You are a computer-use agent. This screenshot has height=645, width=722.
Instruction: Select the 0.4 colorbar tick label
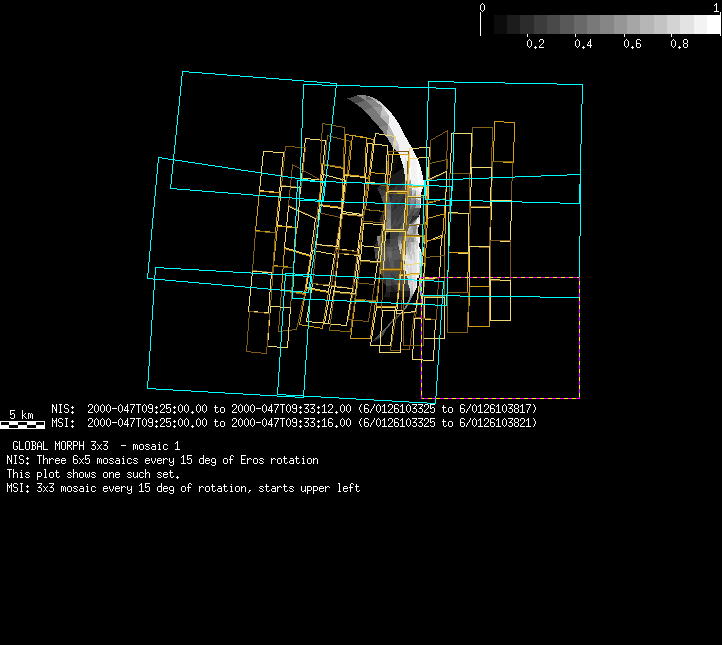point(584,44)
